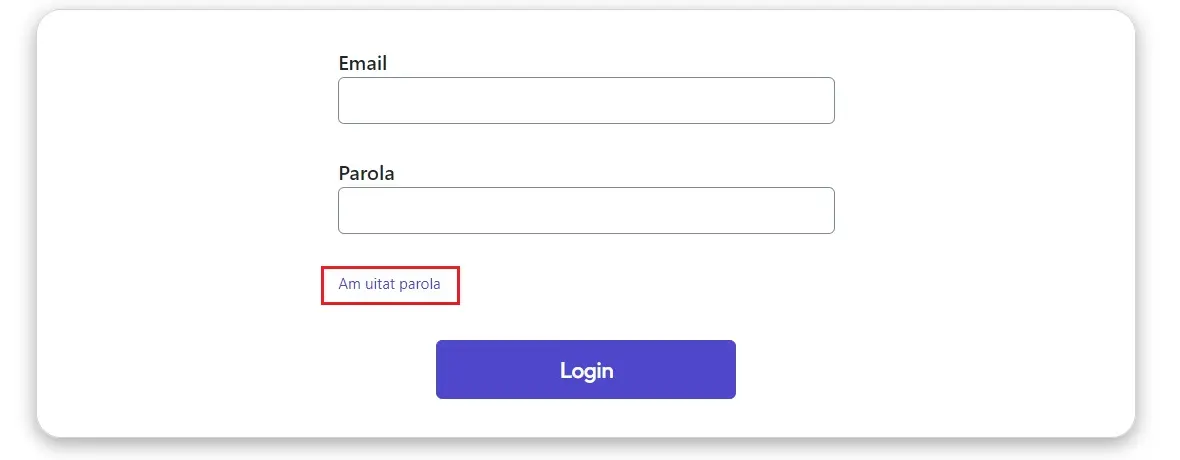Follow the forgot password link

[389, 284]
